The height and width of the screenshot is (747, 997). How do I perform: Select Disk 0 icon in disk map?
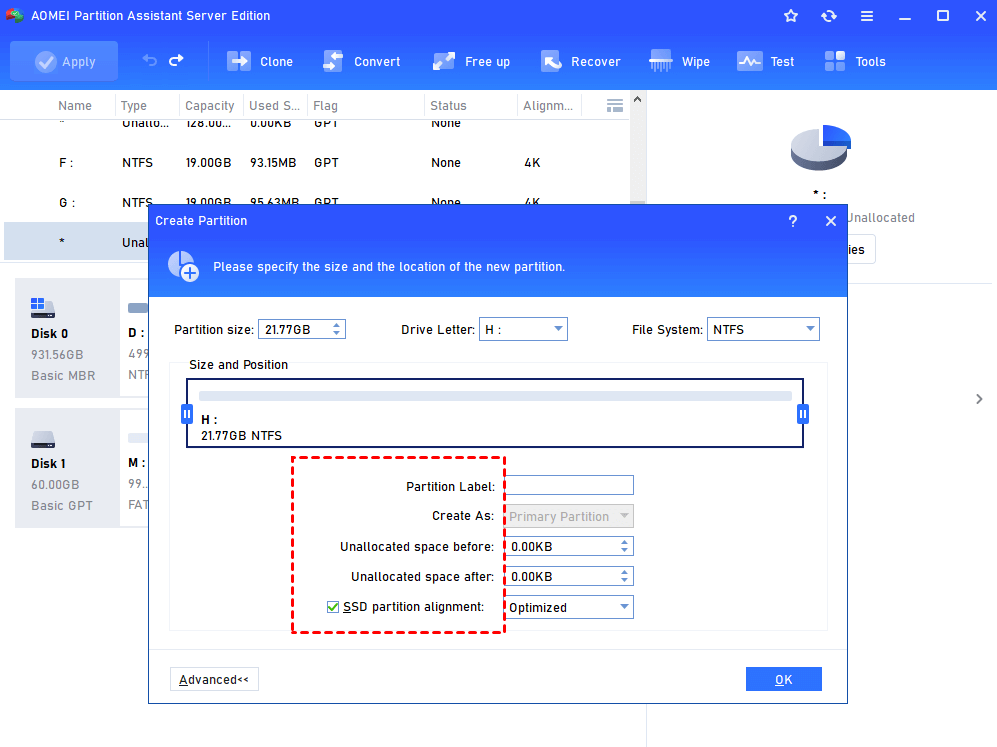click(43, 308)
